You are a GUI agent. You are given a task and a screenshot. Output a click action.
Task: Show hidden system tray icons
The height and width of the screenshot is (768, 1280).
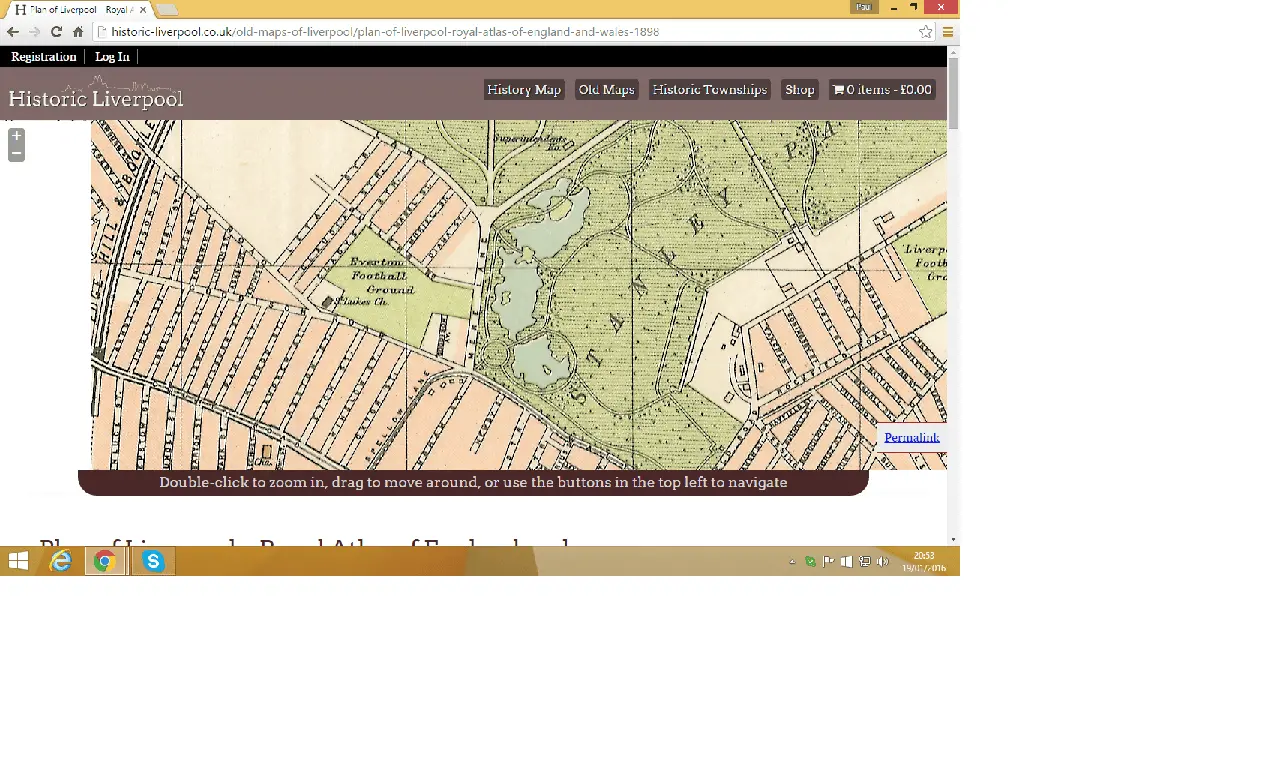792,562
